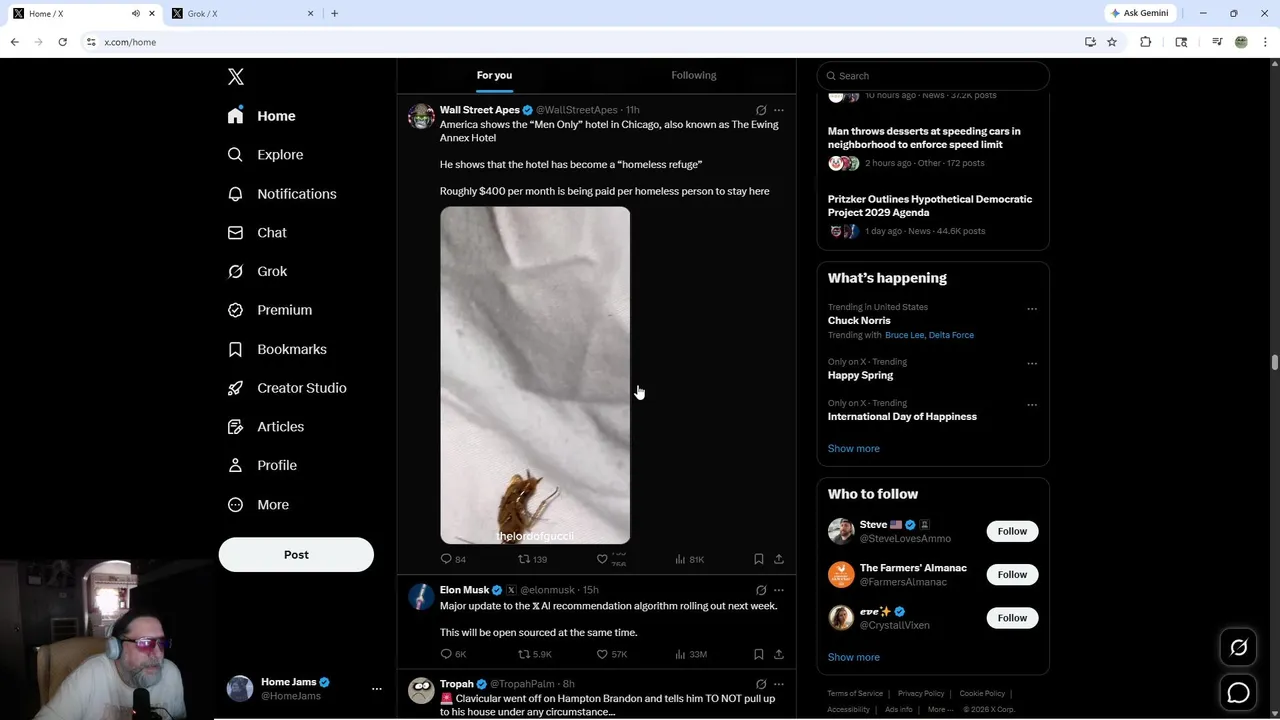The image size is (1280, 720).
Task: Open more options on Elon Musk post
Action: (779, 590)
